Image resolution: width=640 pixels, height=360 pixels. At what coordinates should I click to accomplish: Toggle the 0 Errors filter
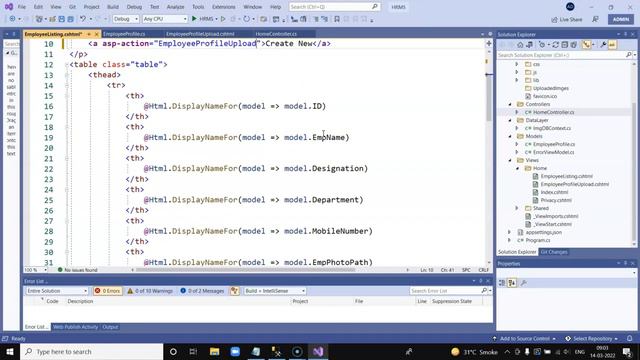(x=108, y=291)
